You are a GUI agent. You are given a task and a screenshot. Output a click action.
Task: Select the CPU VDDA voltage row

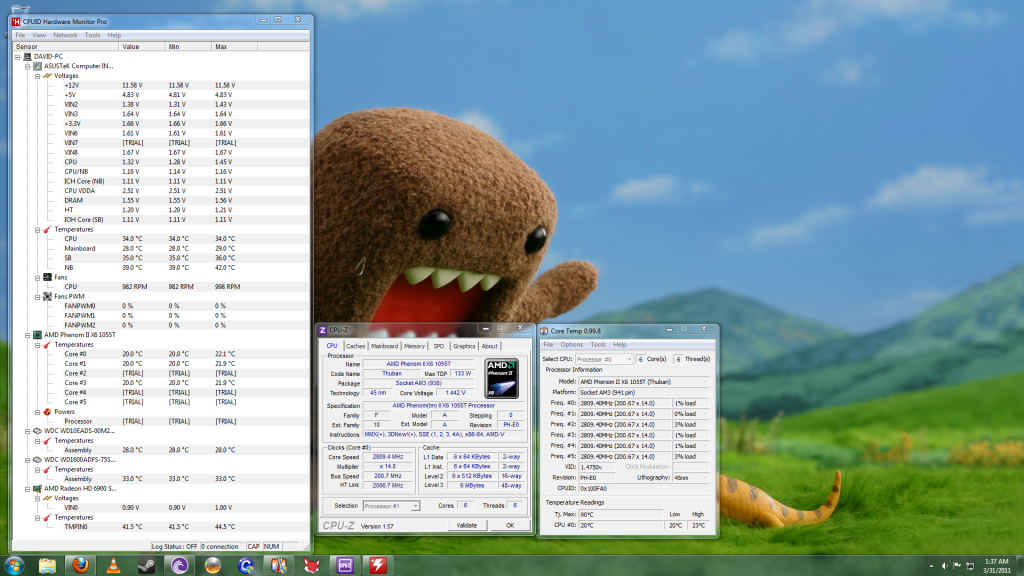[161, 191]
